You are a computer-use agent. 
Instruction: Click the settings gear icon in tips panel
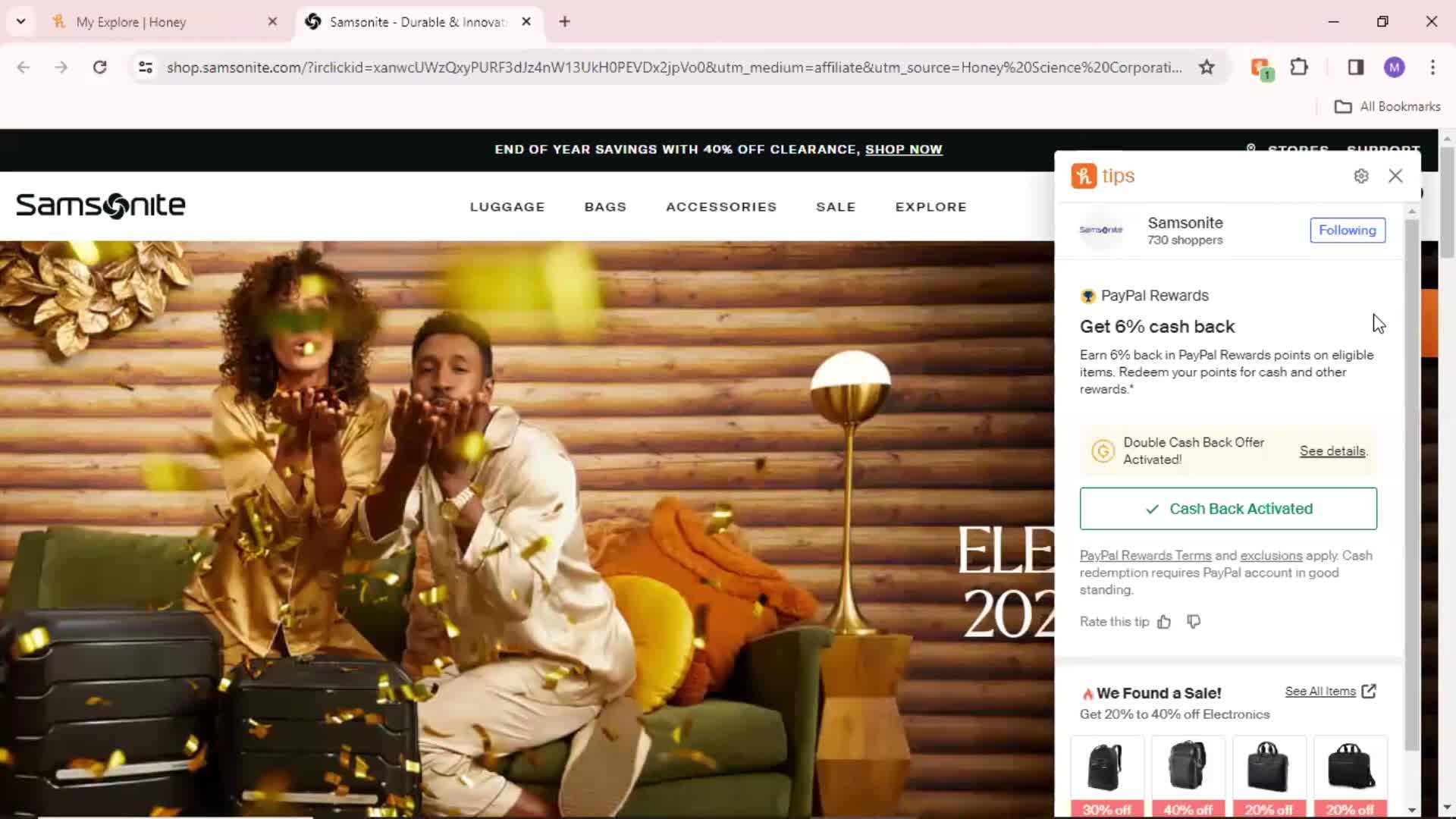click(1361, 176)
